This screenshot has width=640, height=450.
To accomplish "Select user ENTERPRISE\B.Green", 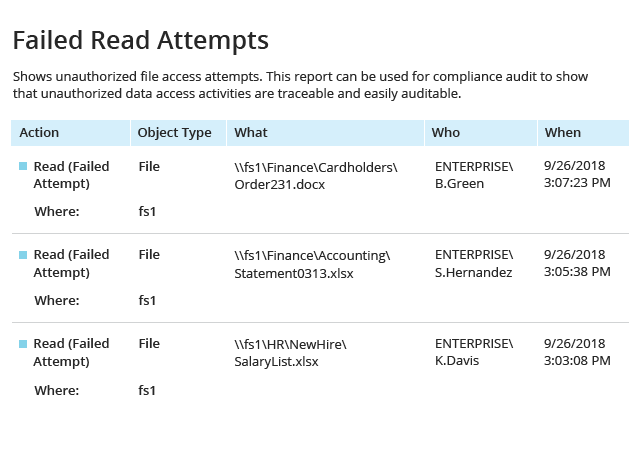I will click(474, 175).
